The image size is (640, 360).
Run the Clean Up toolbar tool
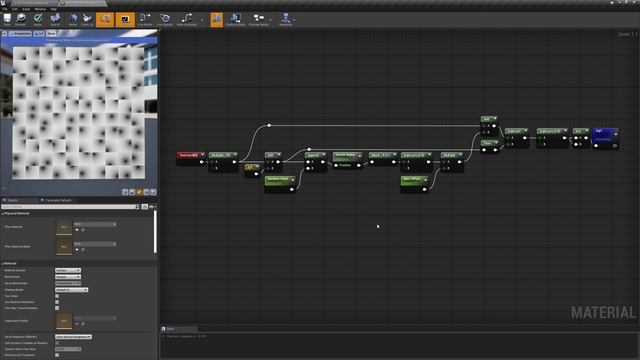pyautogui.click(x=87, y=19)
